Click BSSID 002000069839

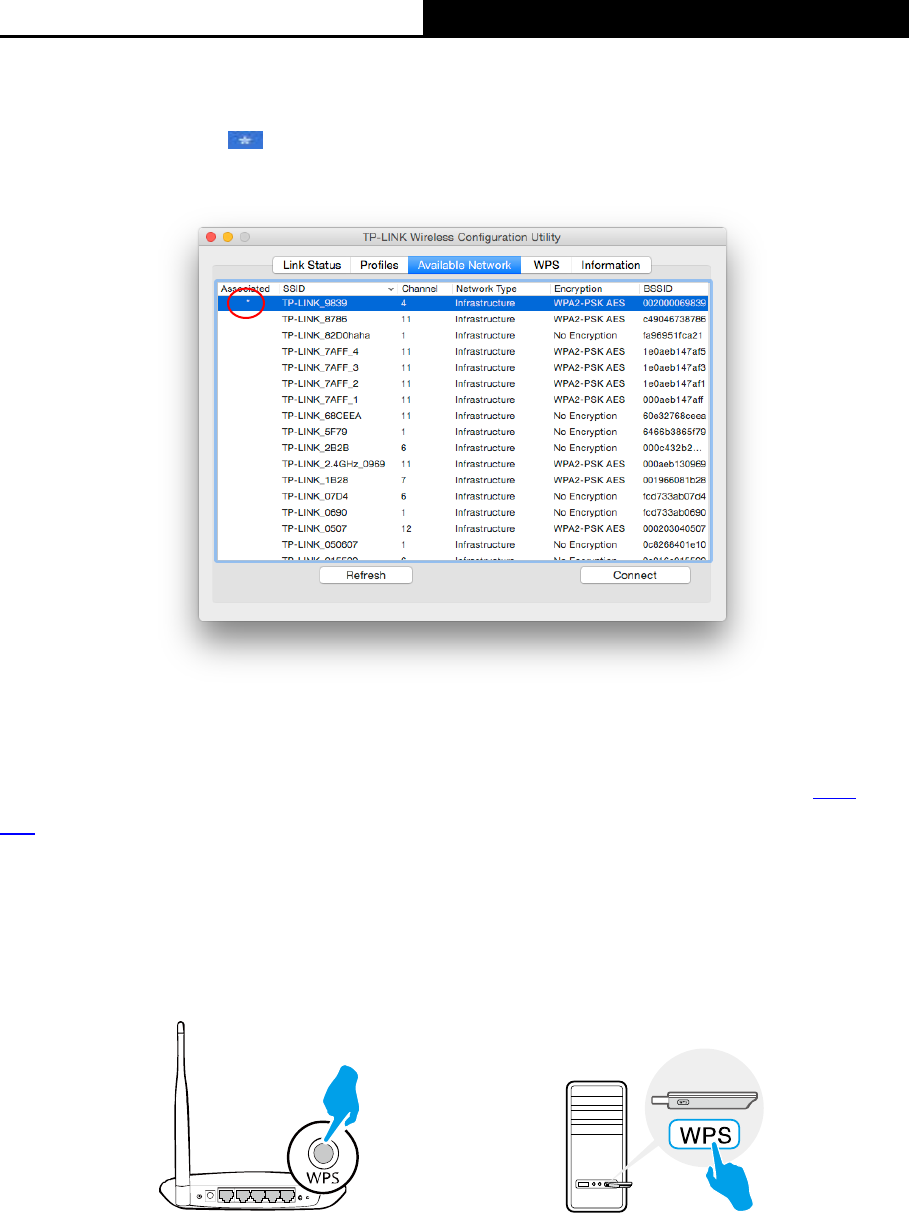(x=675, y=303)
